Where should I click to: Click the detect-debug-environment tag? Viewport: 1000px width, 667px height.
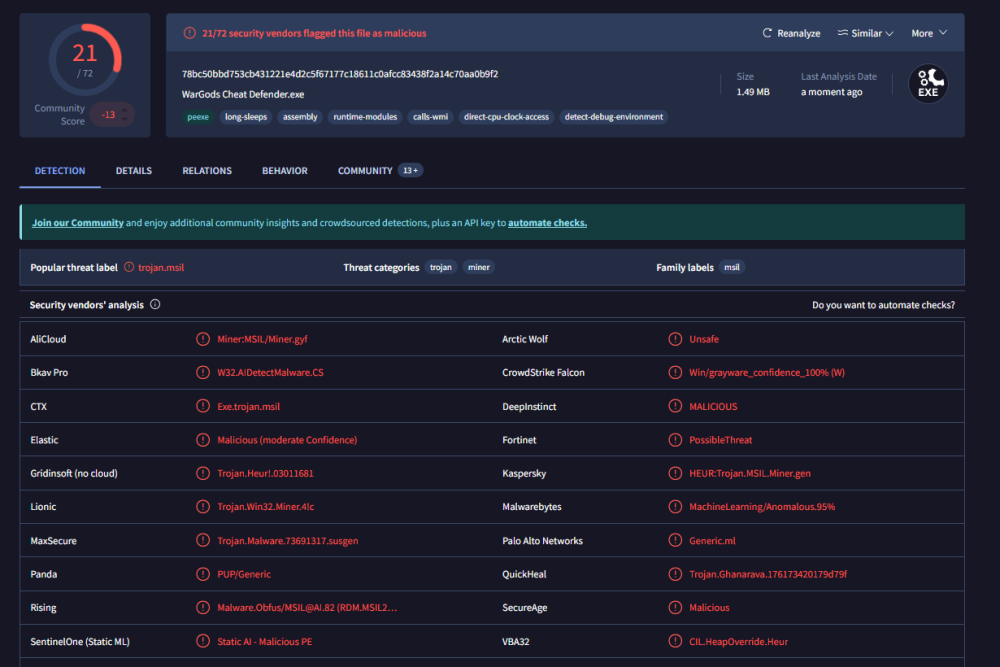[x=614, y=117]
